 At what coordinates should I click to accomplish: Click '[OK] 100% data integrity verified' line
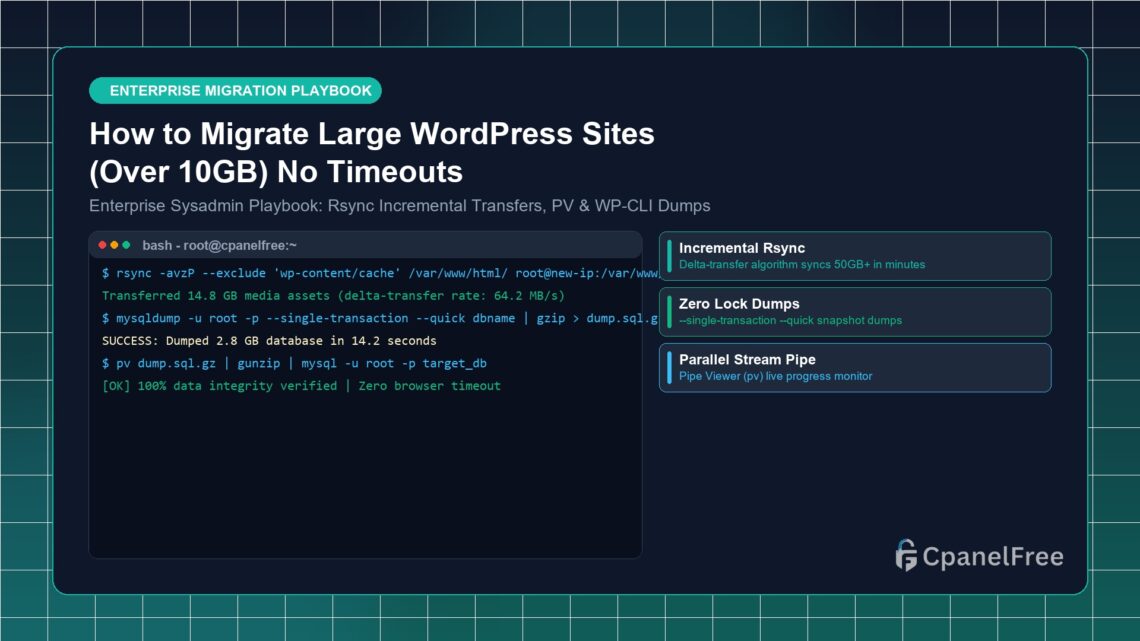coord(301,386)
